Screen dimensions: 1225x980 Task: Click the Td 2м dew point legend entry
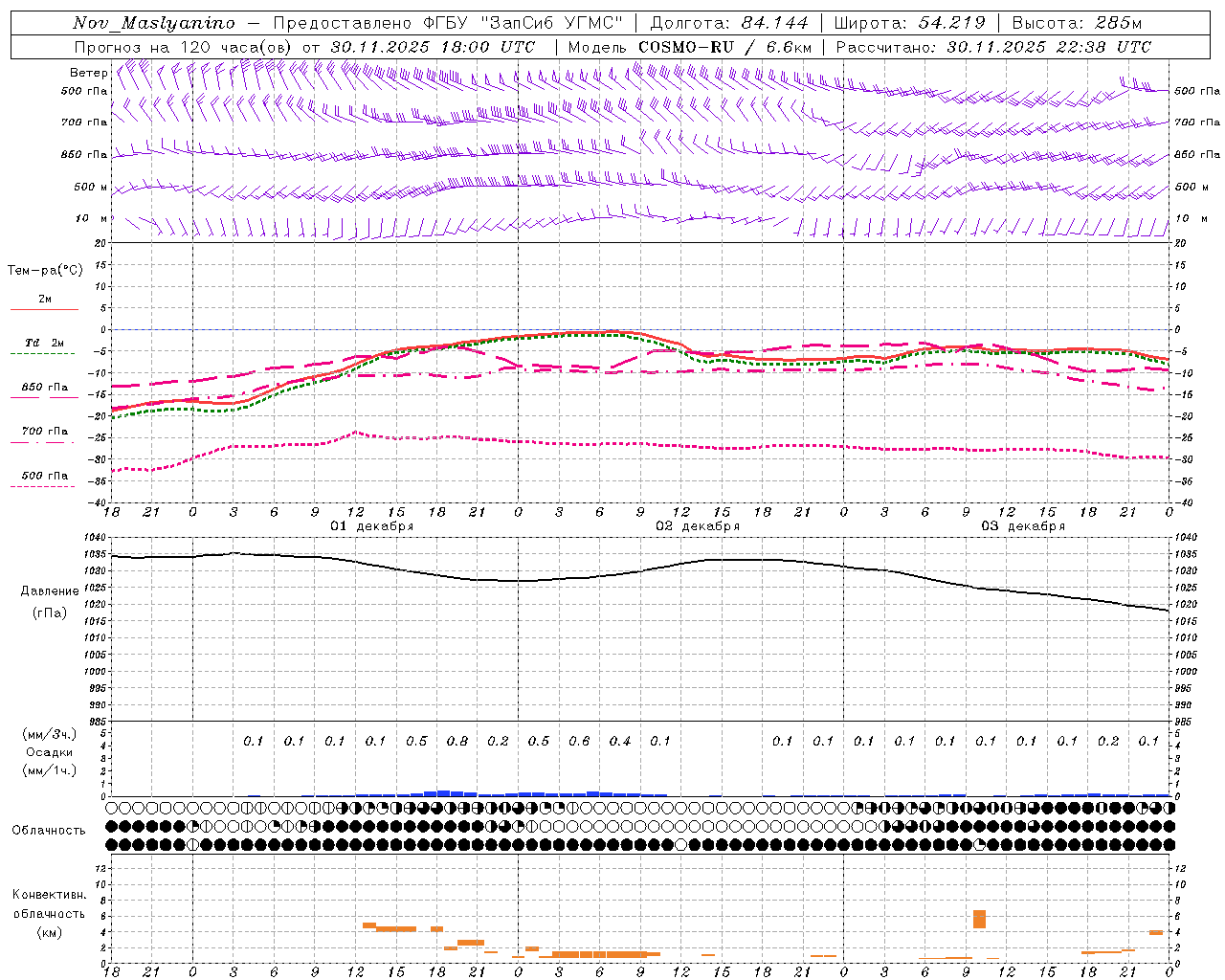tap(45, 343)
